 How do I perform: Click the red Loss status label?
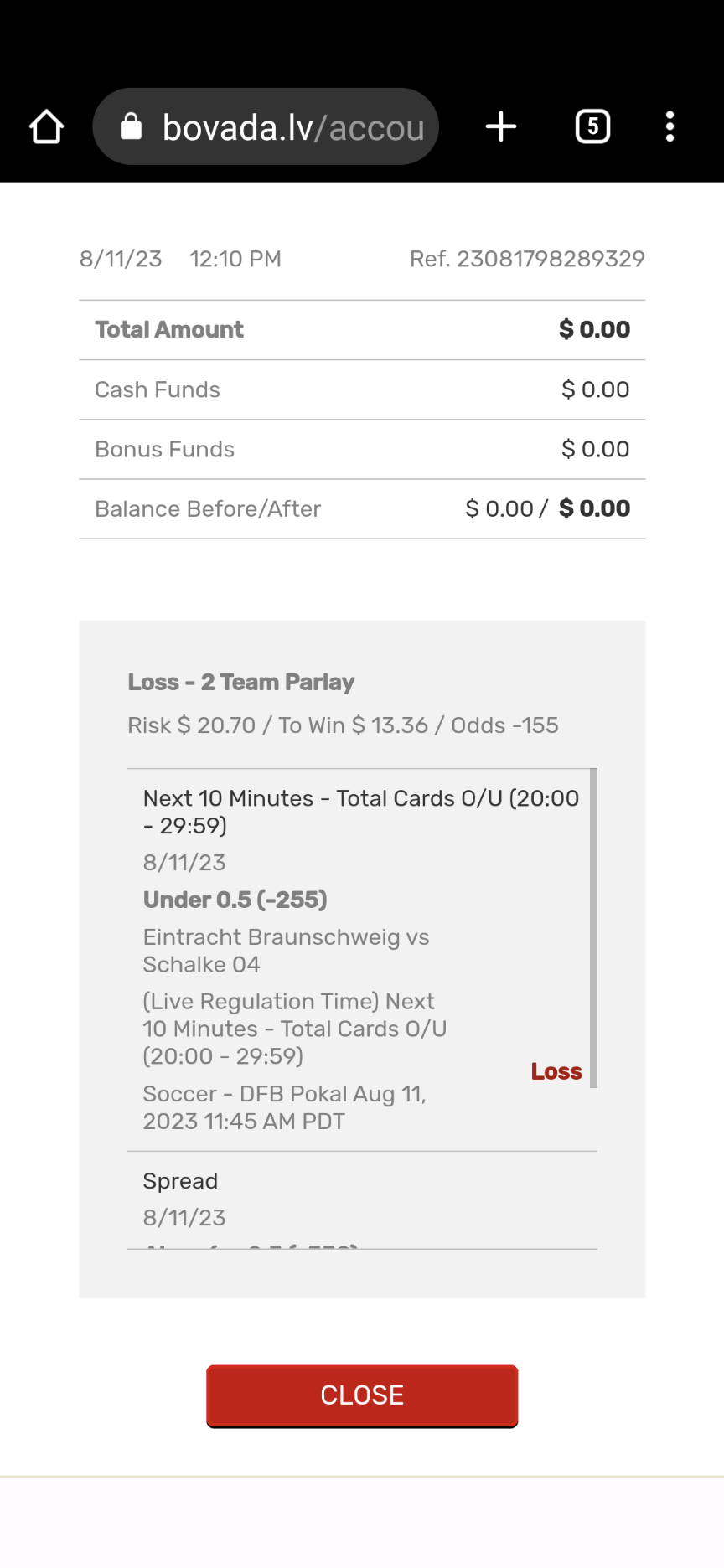click(556, 1071)
